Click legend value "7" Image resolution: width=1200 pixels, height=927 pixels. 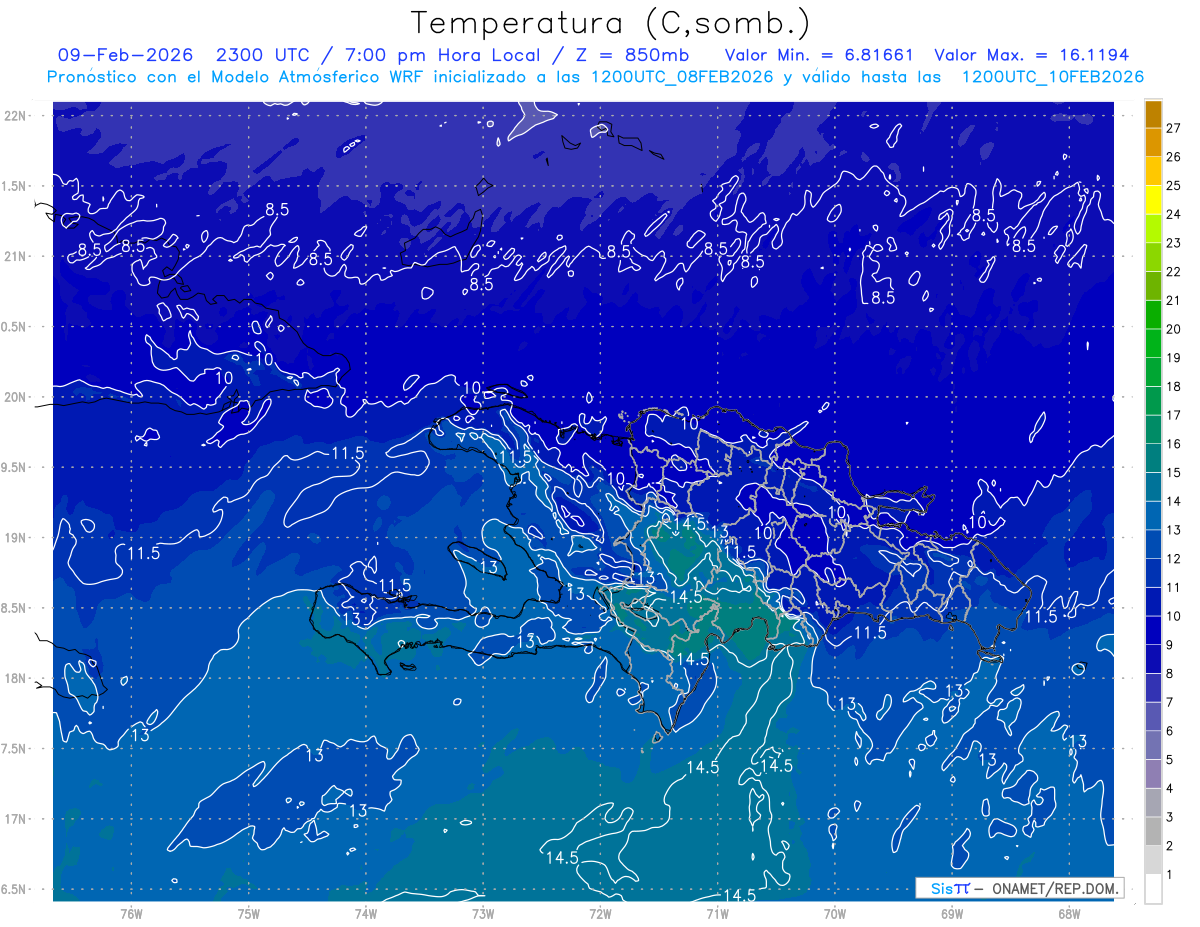pos(1170,702)
